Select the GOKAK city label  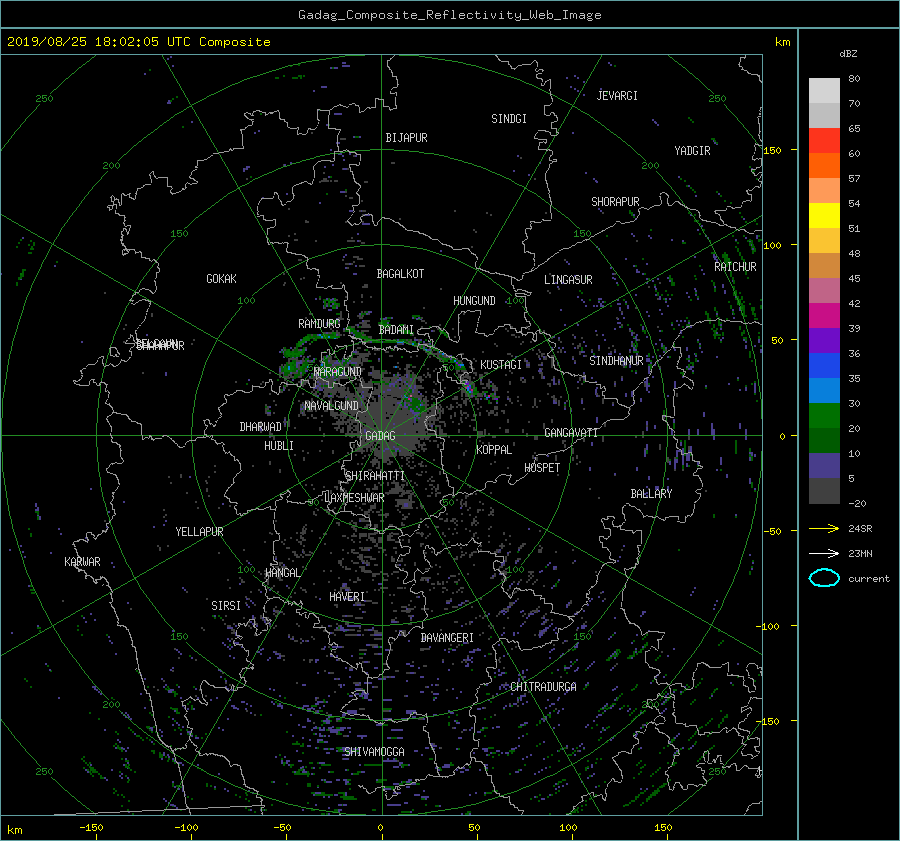coord(221,278)
